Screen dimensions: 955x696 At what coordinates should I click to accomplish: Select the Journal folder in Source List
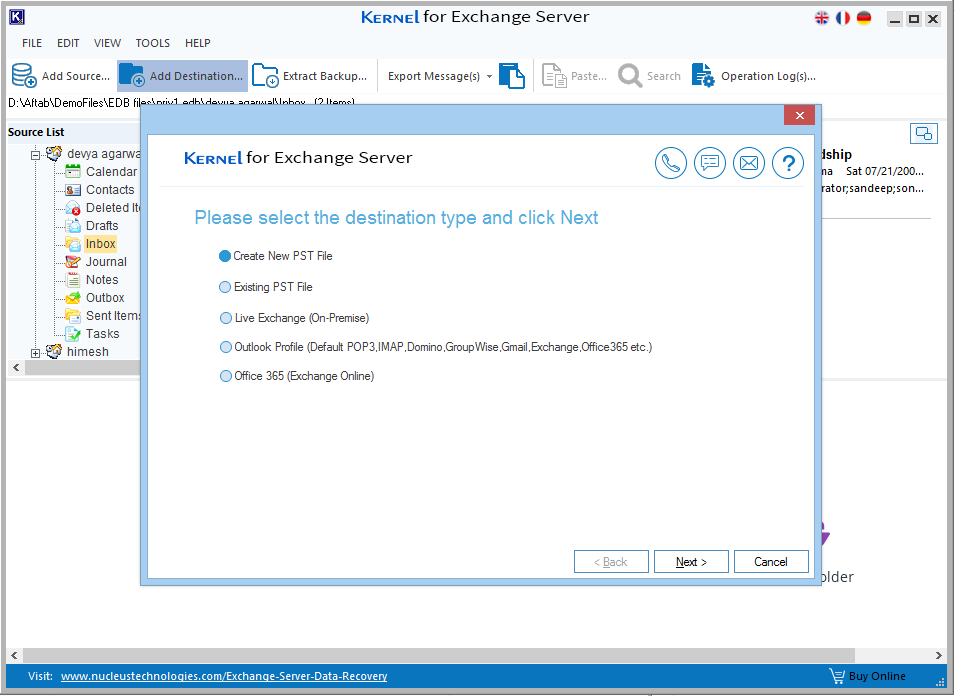[106, 262]
